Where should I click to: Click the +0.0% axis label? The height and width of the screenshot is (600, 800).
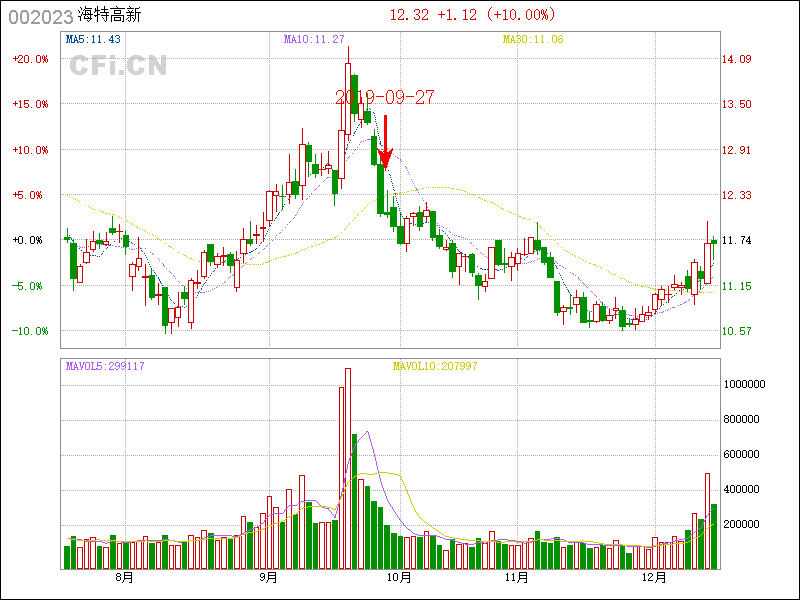[x=27, y=240]
